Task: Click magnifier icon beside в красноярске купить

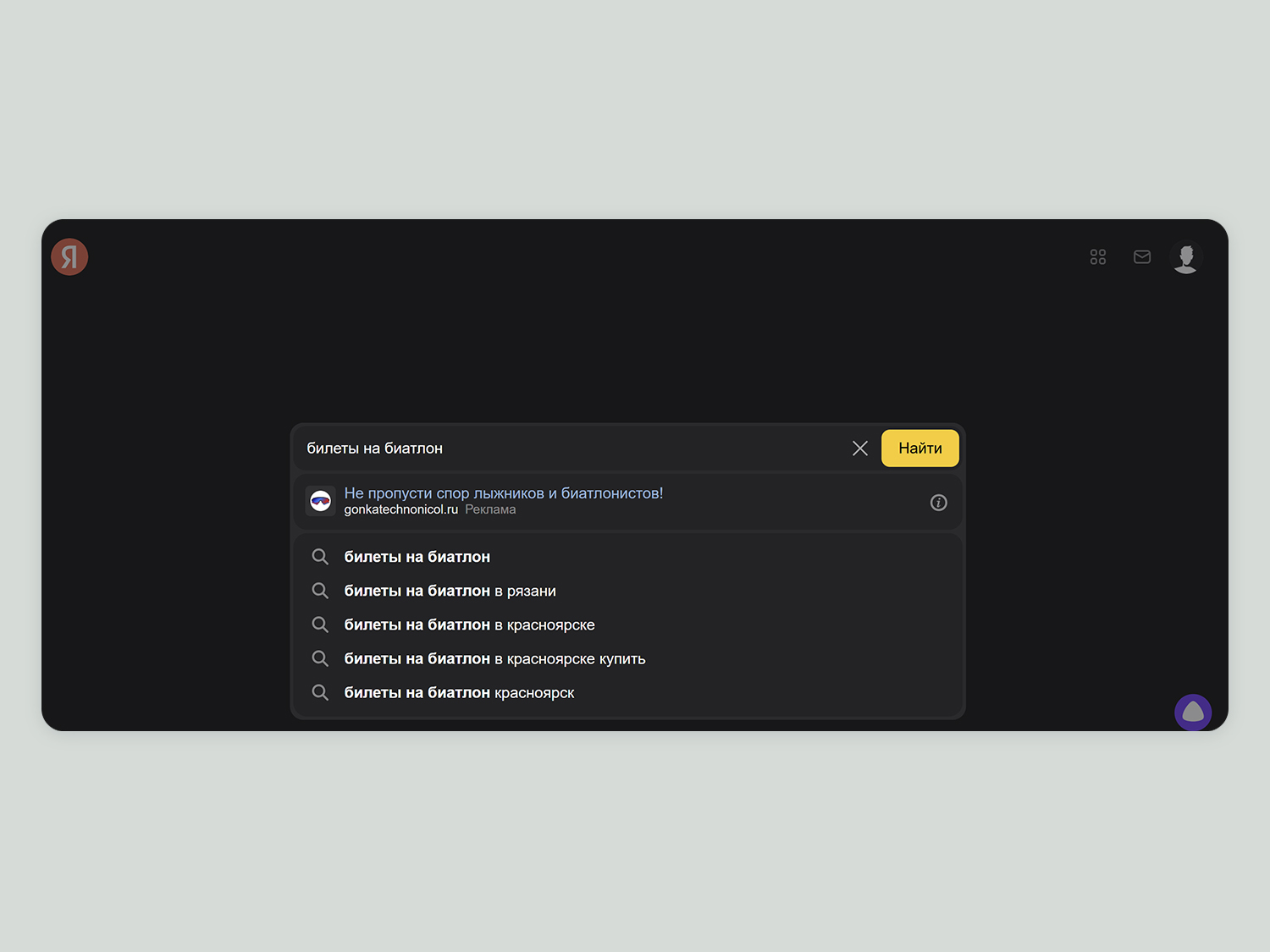Action: coord(320,658)
